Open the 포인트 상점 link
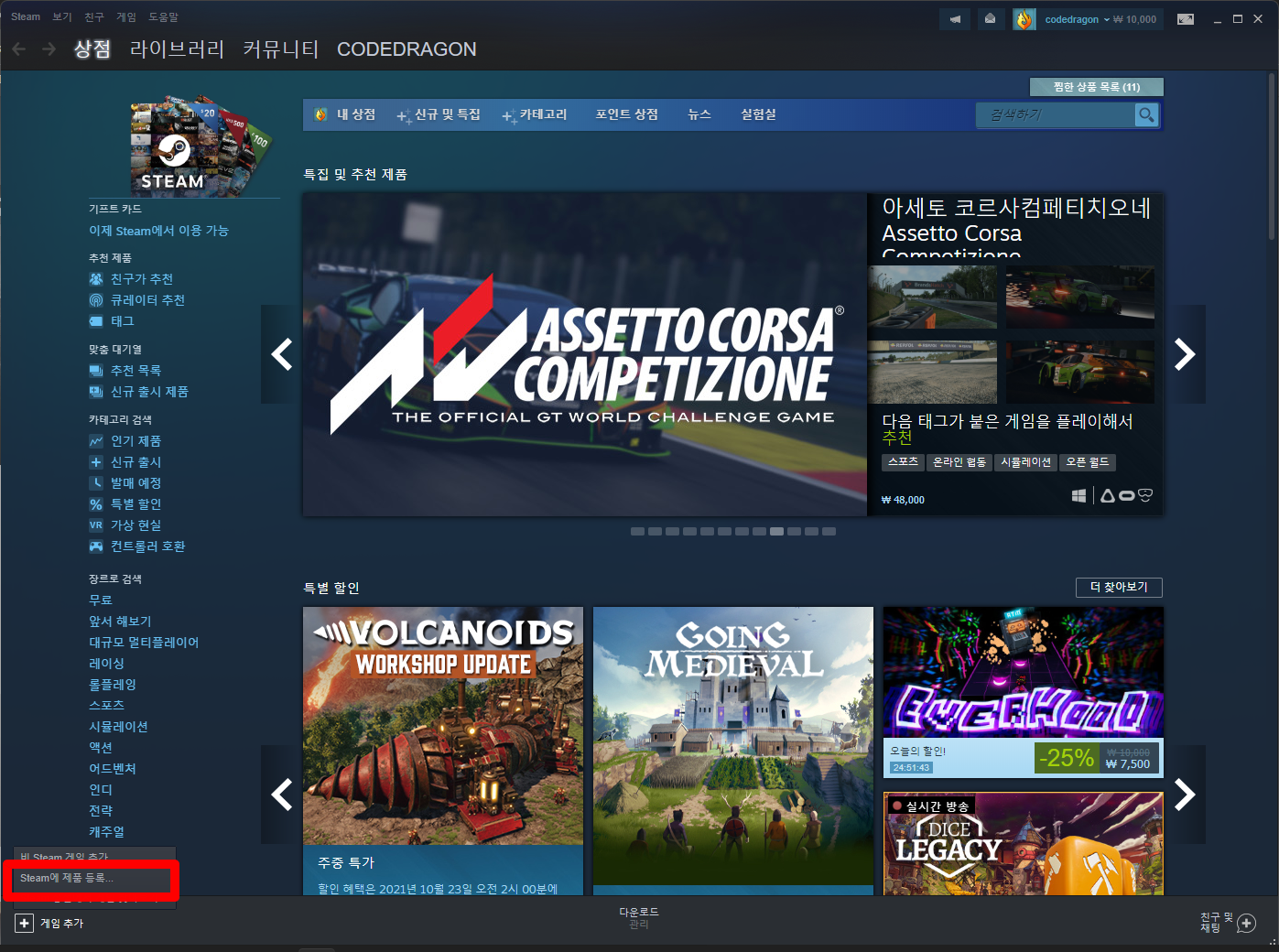The image size is (1279, 952). click(x=627, y=114)
